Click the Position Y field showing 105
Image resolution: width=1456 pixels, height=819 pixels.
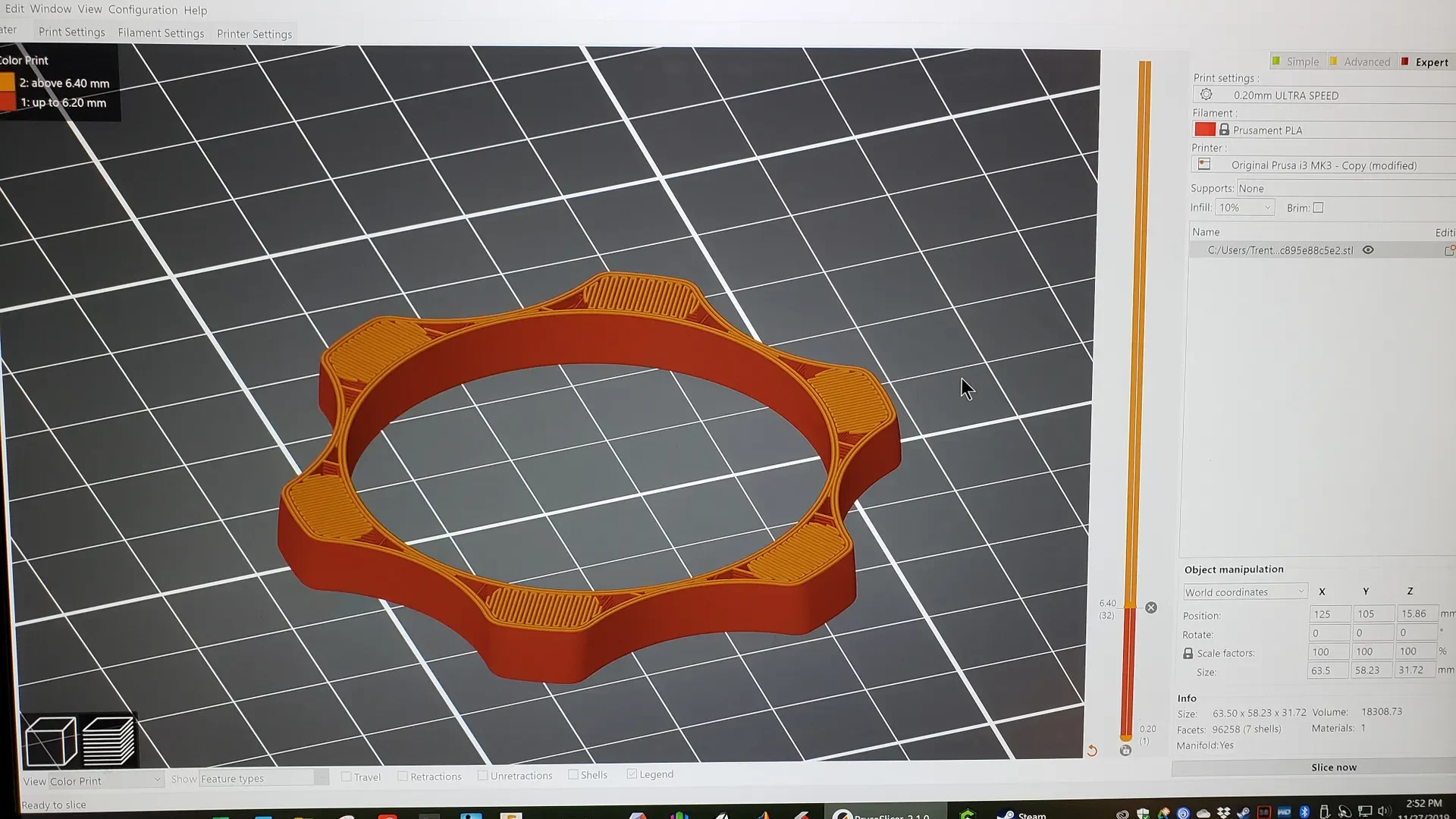[1373, 613]
